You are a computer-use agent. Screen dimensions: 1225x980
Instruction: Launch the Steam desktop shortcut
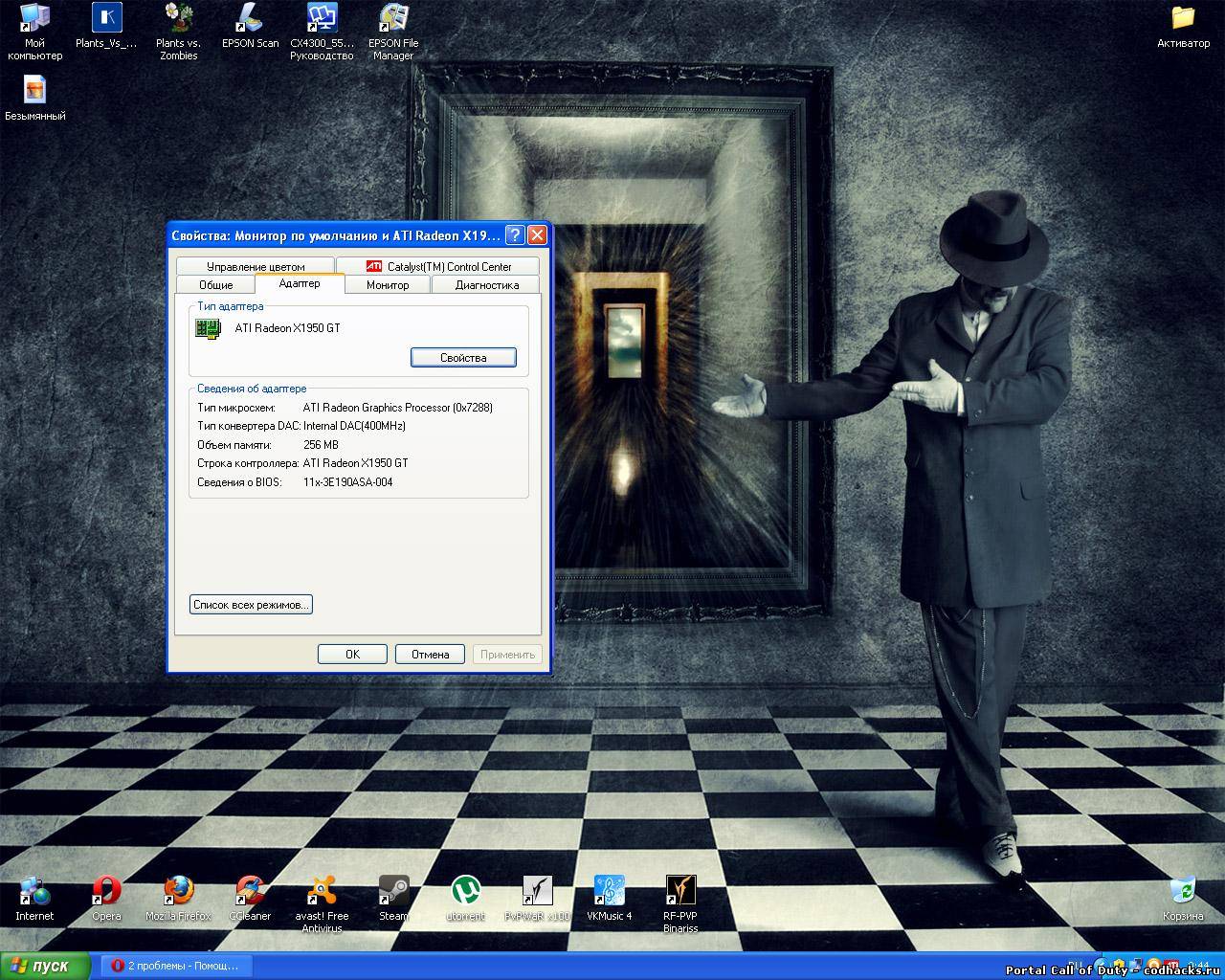[393, 899]
